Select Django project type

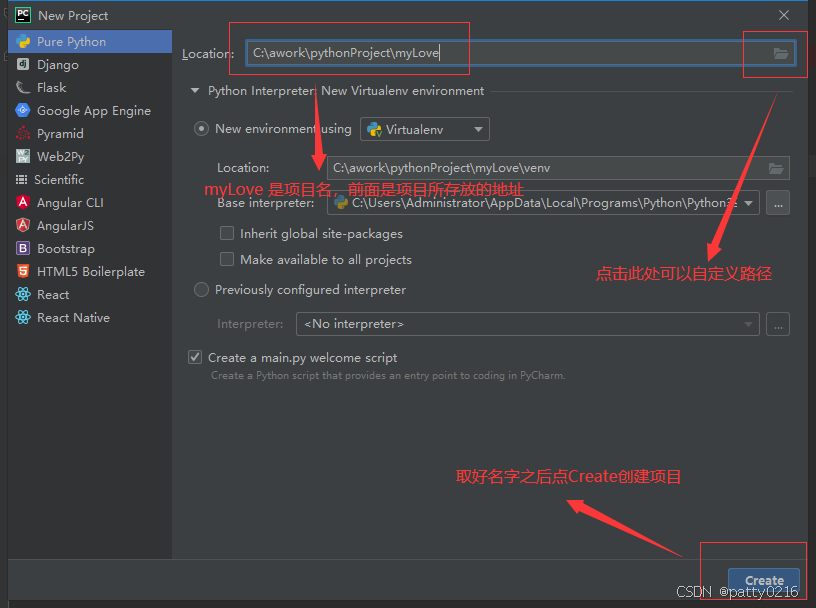point(90,65)
